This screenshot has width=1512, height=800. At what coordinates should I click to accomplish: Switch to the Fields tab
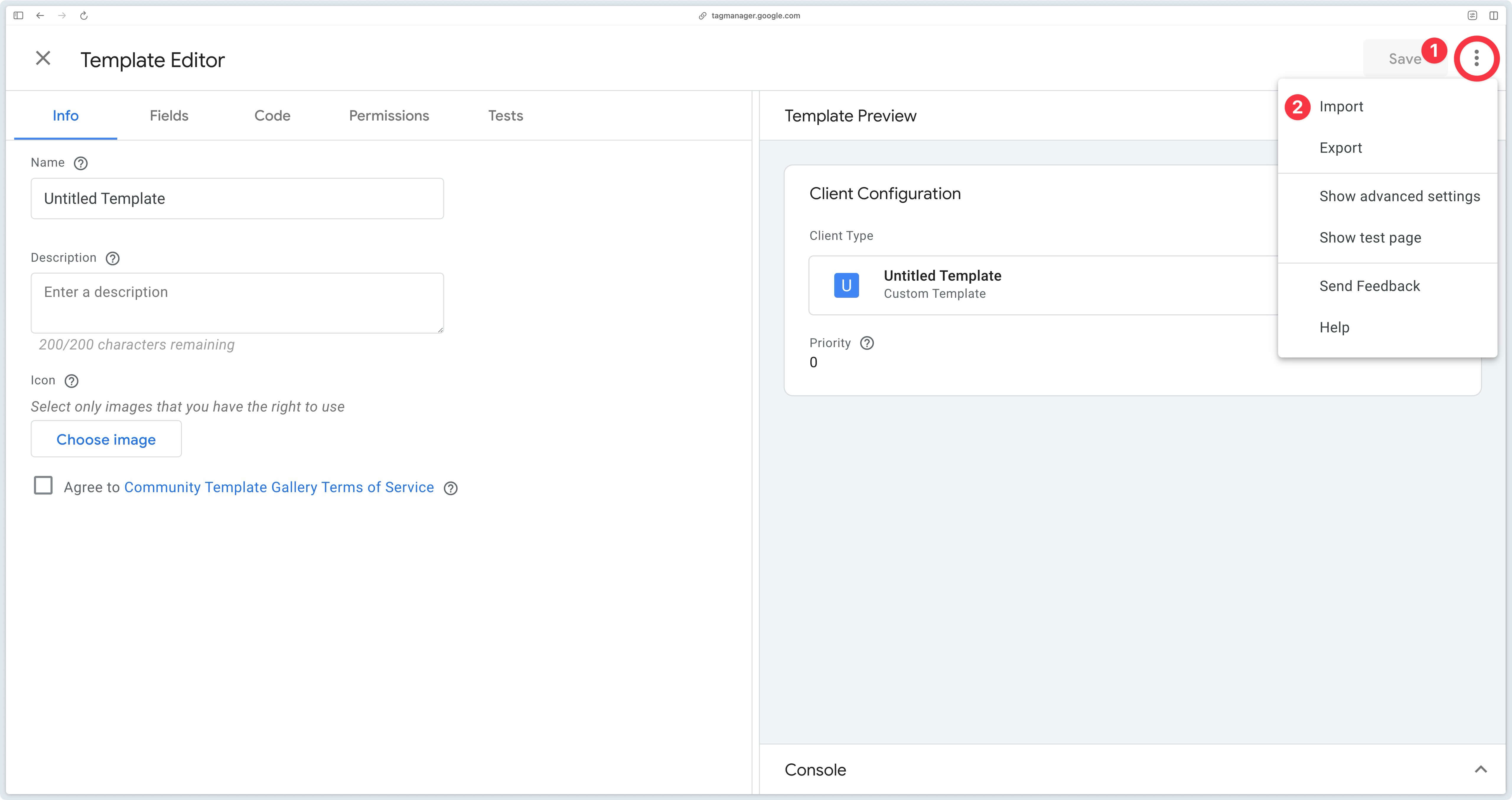169,116
